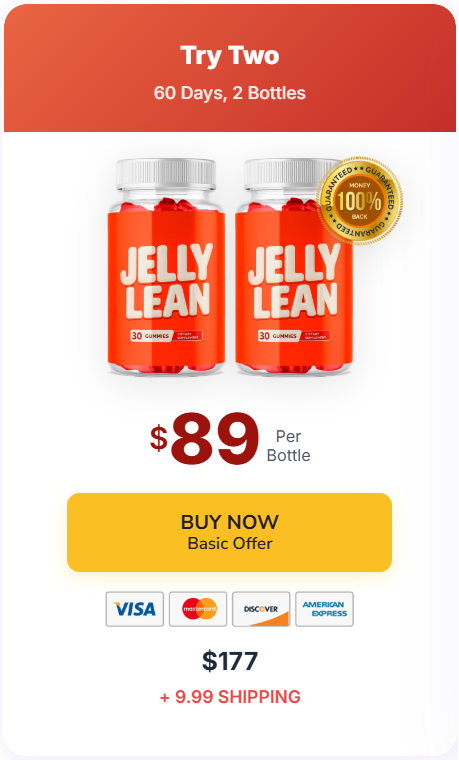459x760 pixels.
Task: Click the Basic Offer text in yellow button
Action: pos(230,543)
